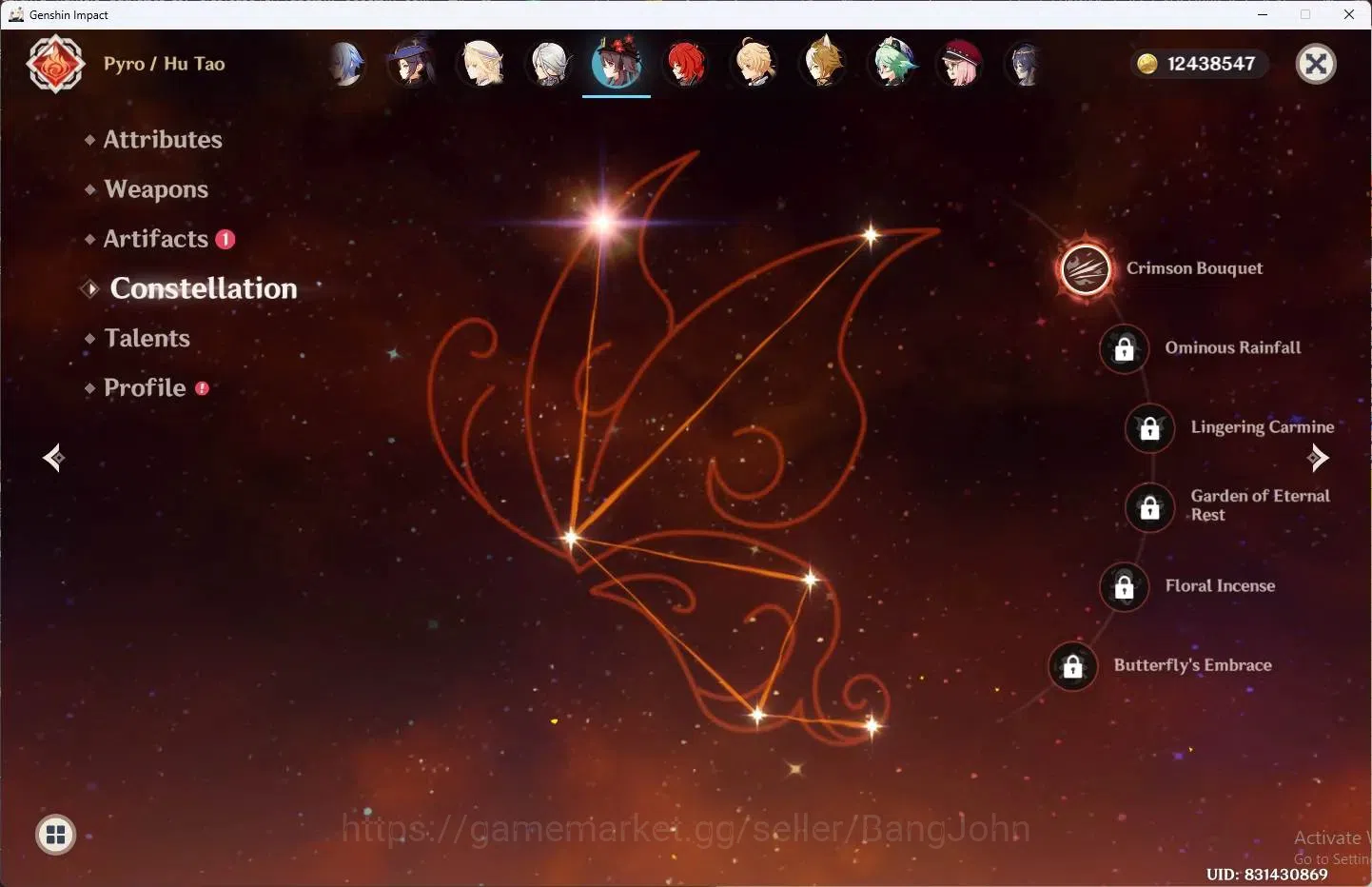1372x887 pixels.
Task: Select the pink-haired character with red beret
Action: [x=961, y=64]
